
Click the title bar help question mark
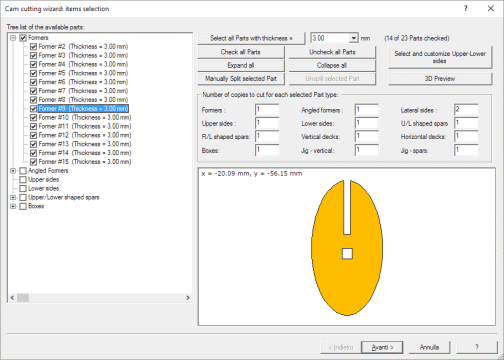466,9
